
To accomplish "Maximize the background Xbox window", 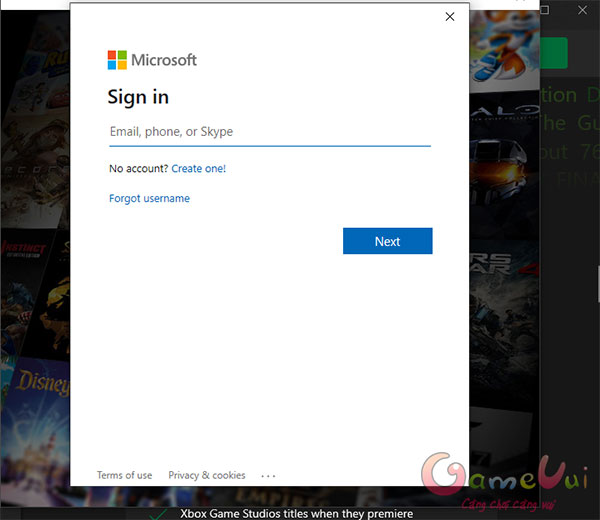I will pyautogui.click(x=545, y=10).
